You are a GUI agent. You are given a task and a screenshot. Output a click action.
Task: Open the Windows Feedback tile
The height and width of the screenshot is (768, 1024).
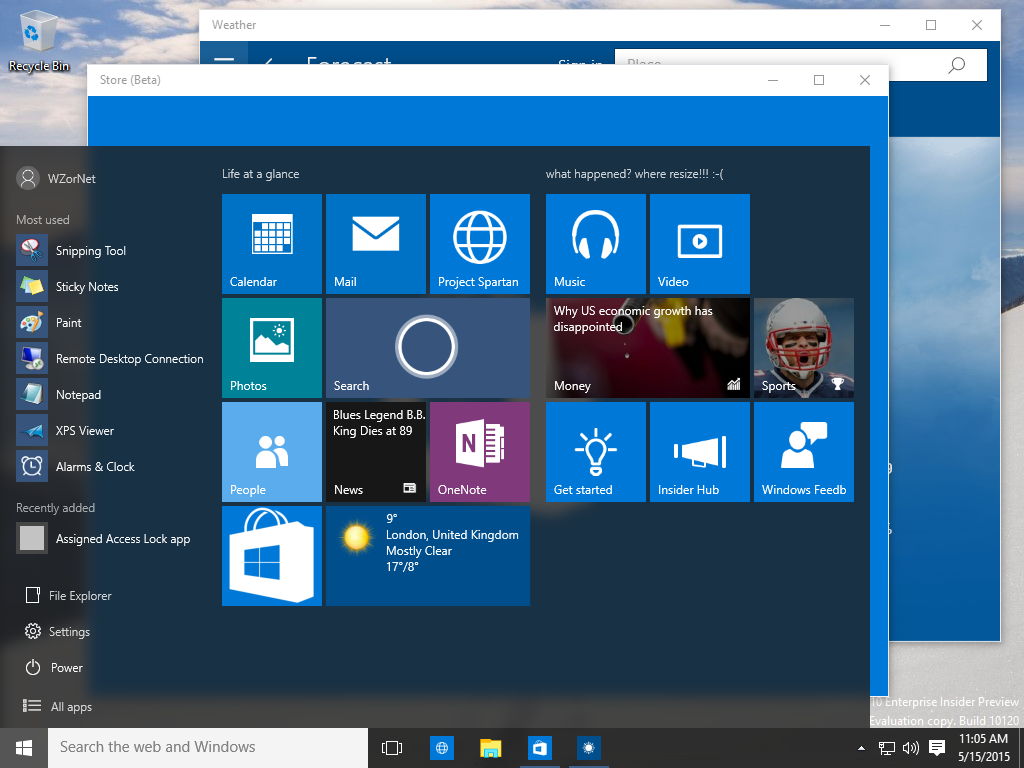803,451
